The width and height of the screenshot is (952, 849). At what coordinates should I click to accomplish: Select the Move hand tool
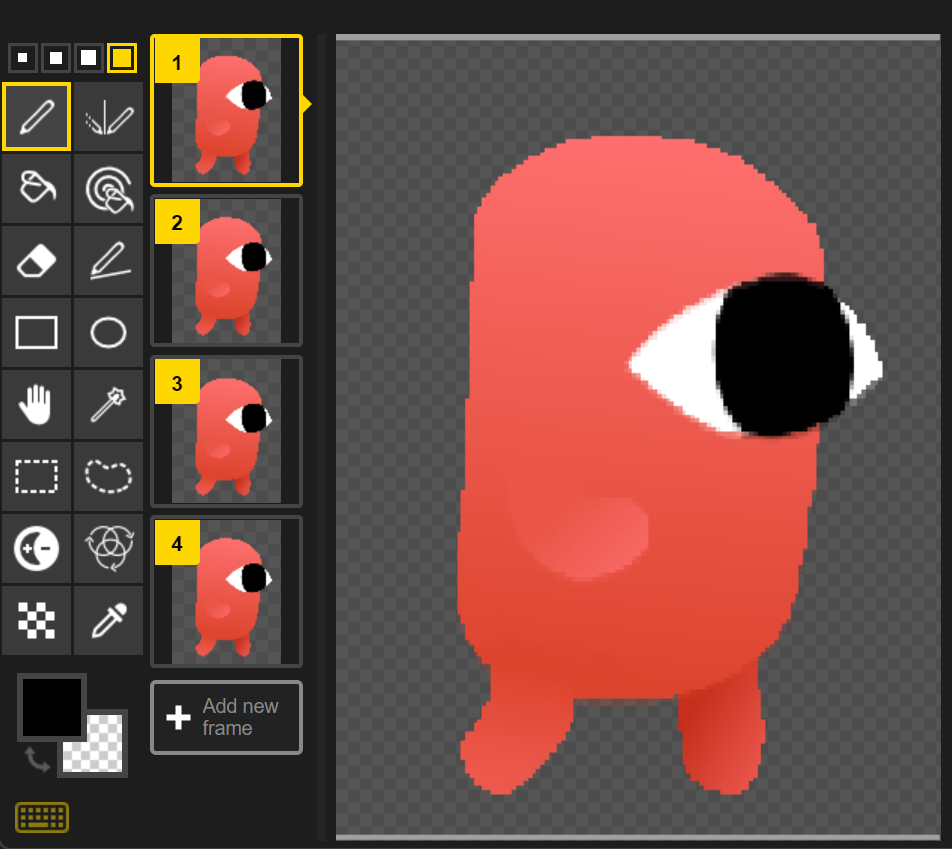(36, 404)
